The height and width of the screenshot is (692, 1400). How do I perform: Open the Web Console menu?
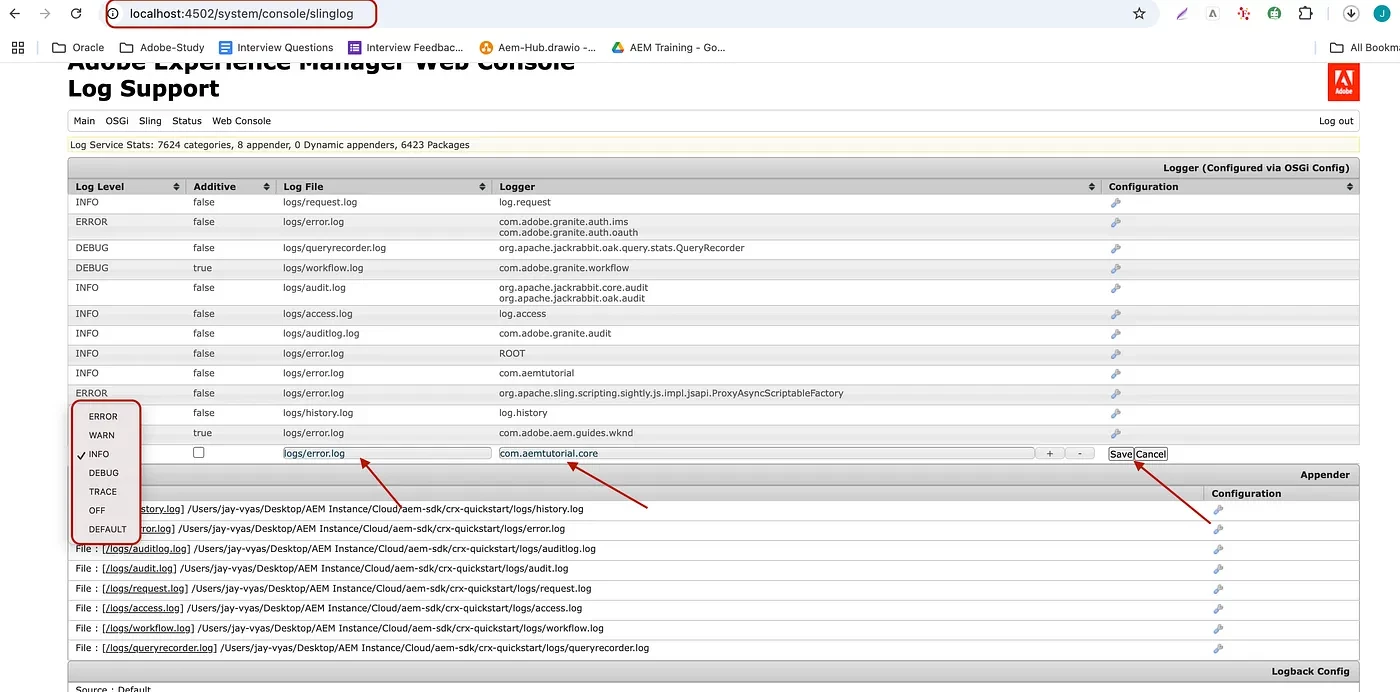click(x=241, y=121)
